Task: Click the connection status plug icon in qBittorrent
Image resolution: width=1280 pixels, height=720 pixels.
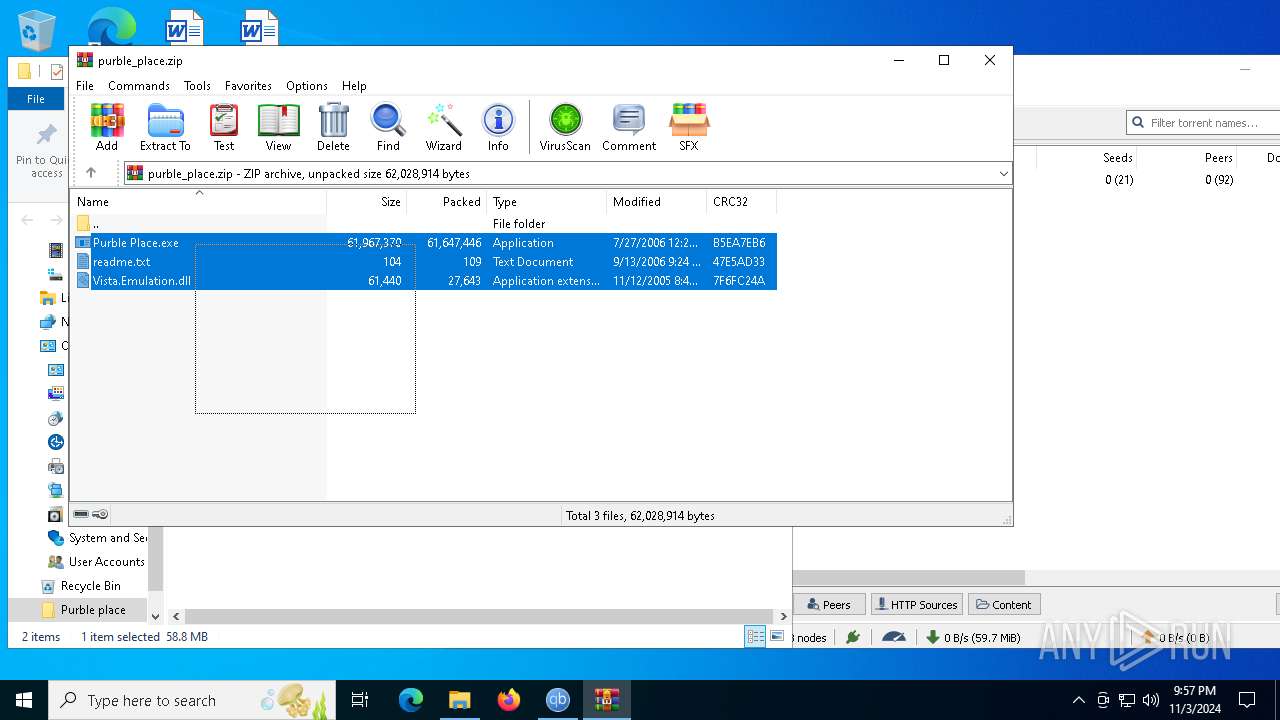Action: tap(853, 637)
